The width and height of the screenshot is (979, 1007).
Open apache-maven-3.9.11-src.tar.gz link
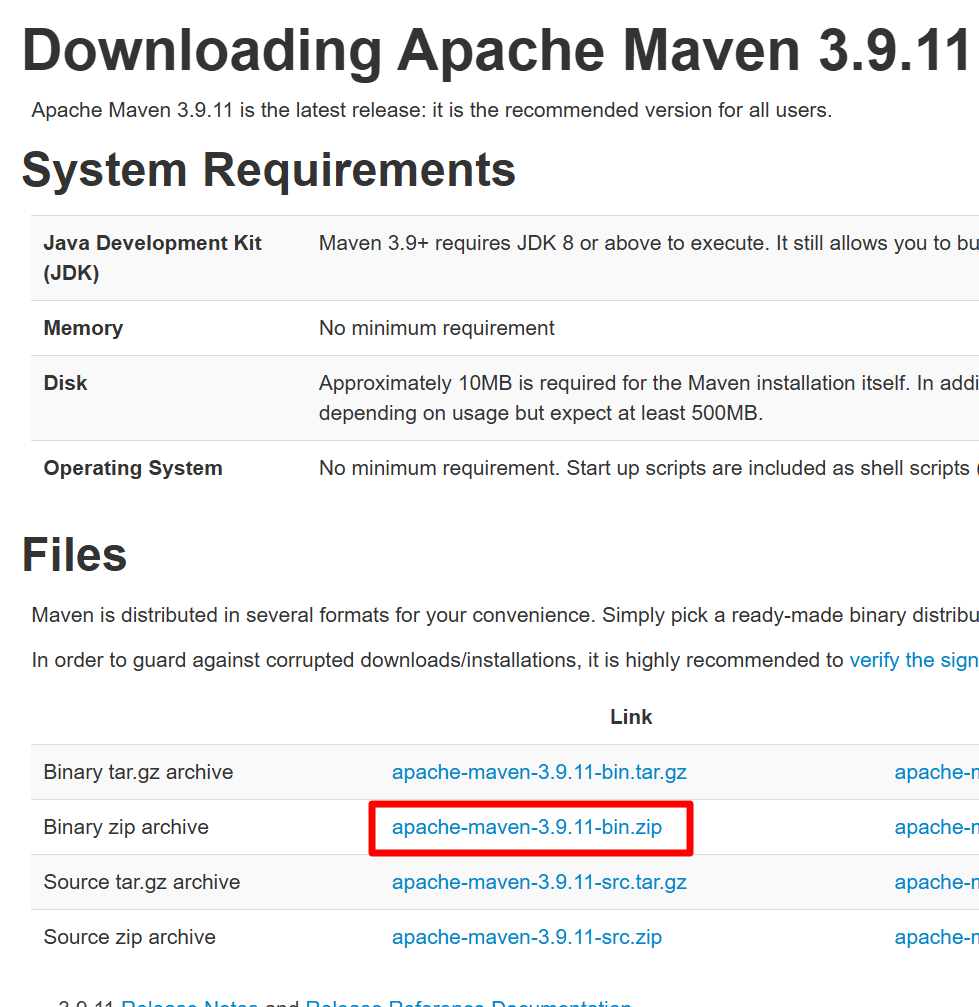pos(539,882)
